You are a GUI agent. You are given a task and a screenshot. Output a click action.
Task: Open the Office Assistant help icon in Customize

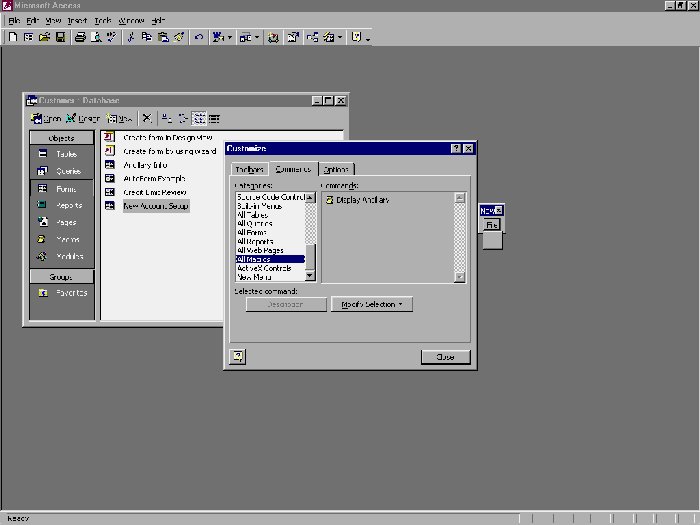point(238,356)
